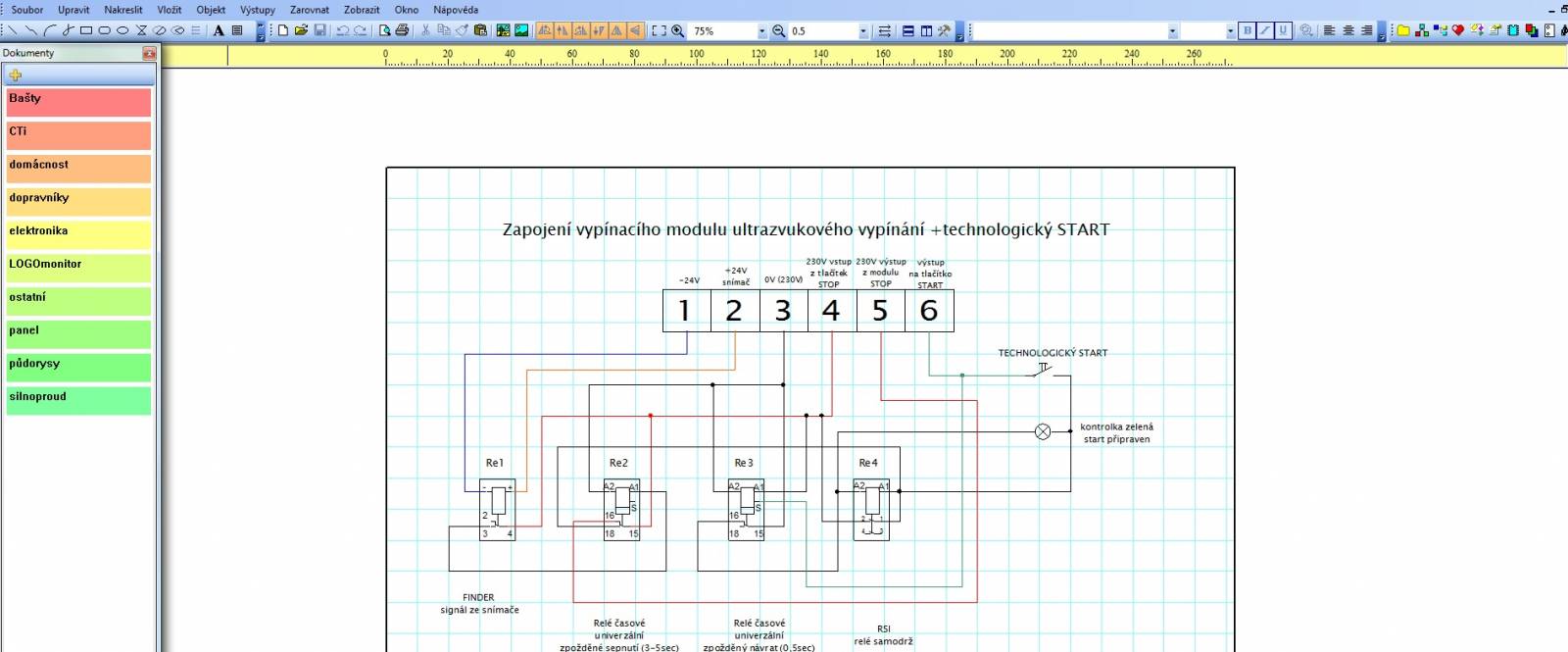
Task: Open the Vložit menu
Action: point(170,10)
